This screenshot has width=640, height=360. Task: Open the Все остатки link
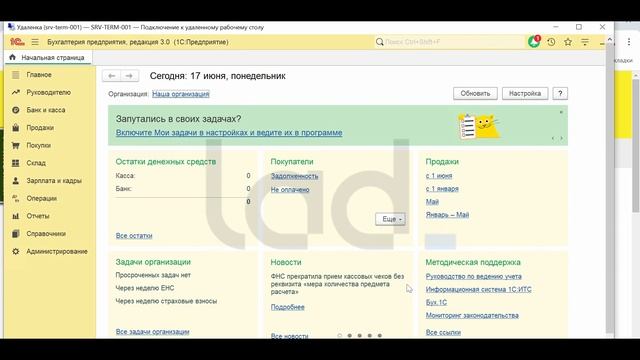coord(134,236)
